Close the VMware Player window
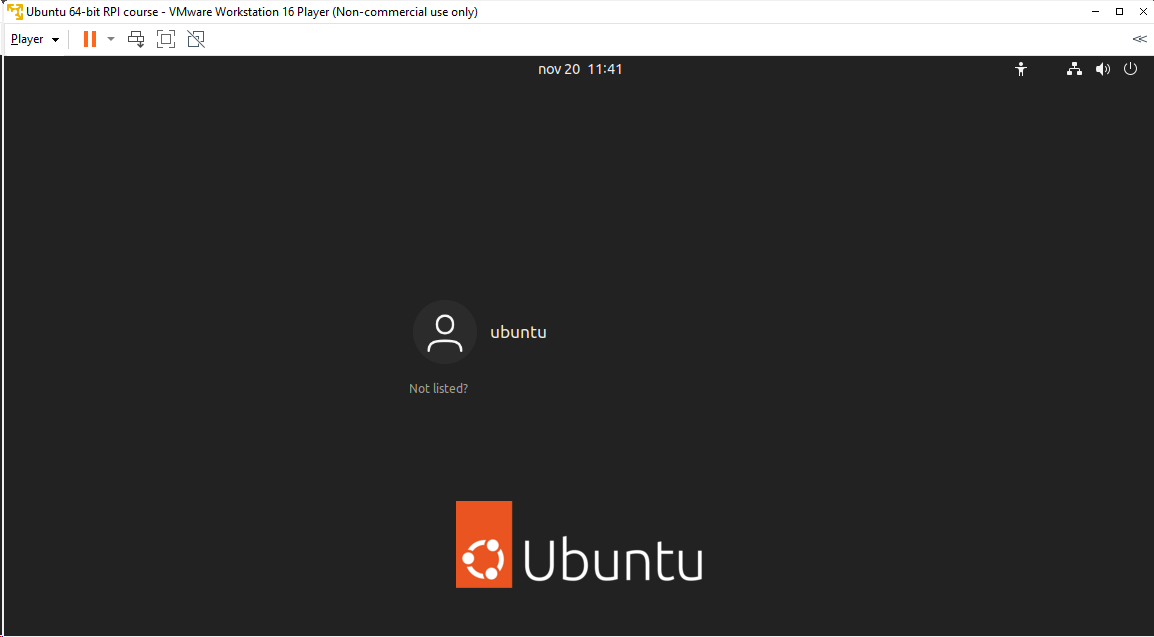1154x637 pixels. coord(1141,12)
